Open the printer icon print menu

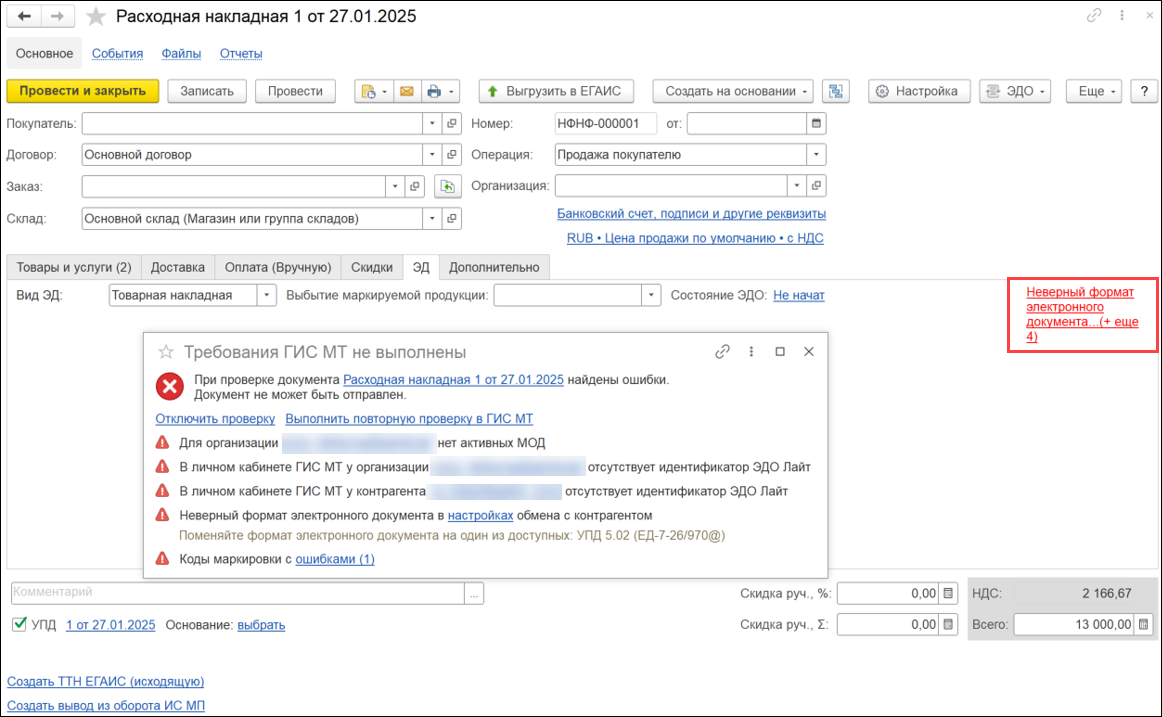(441, 91)
